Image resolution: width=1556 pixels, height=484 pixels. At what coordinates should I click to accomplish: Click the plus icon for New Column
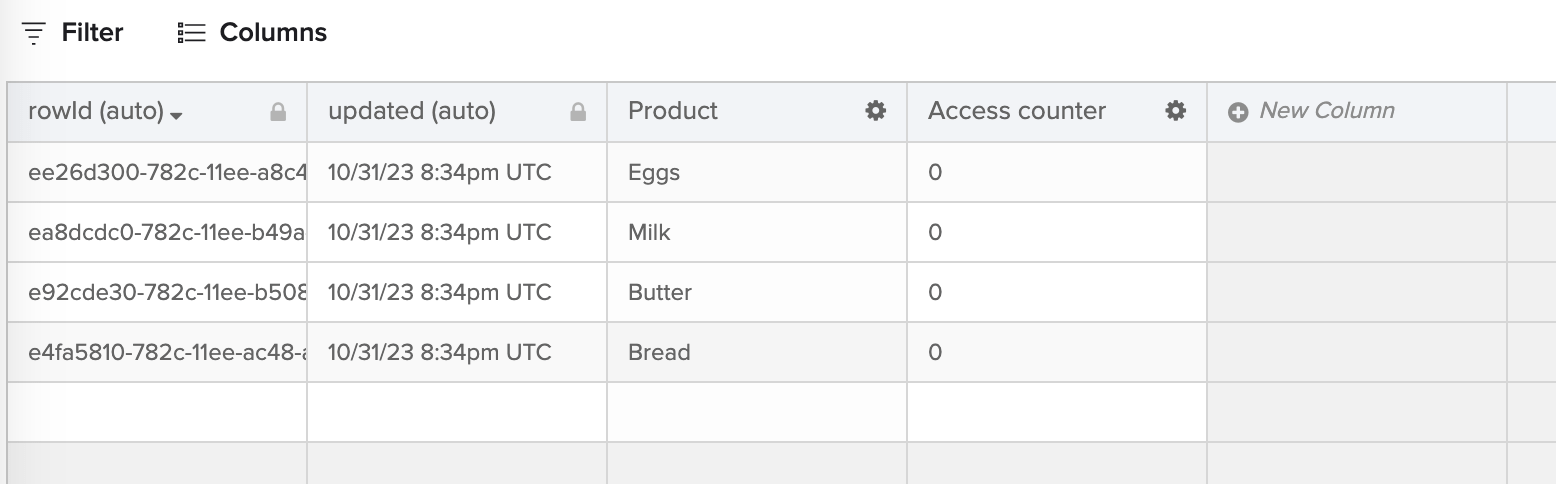pos(1238,112)
